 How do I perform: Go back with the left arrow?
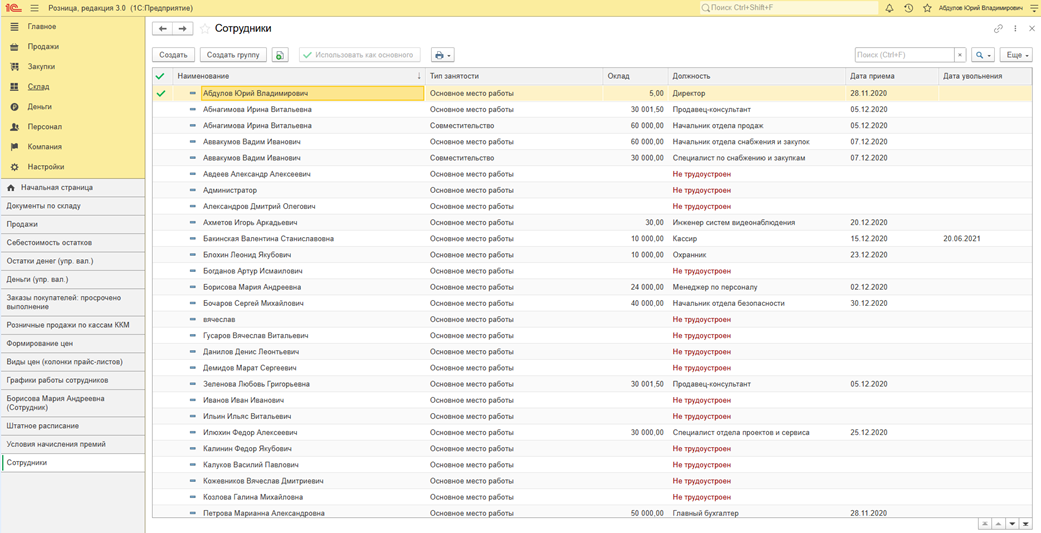tap(163, 29)
